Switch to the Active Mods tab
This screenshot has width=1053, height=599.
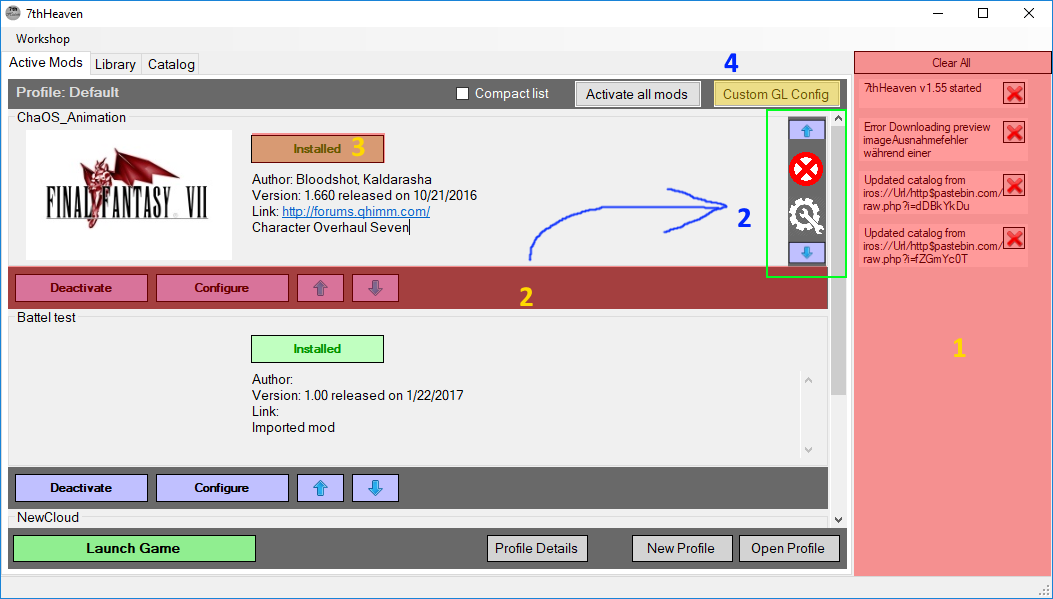click(46, 62)
